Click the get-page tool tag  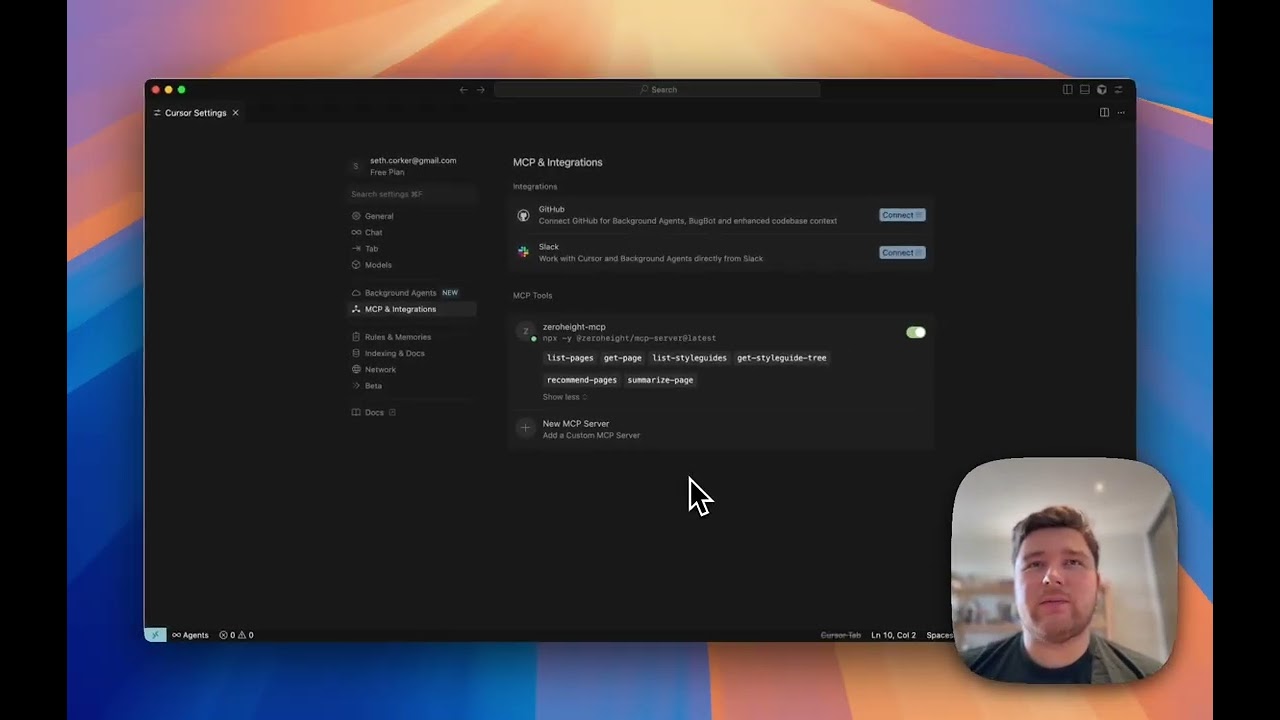point(622,358)
